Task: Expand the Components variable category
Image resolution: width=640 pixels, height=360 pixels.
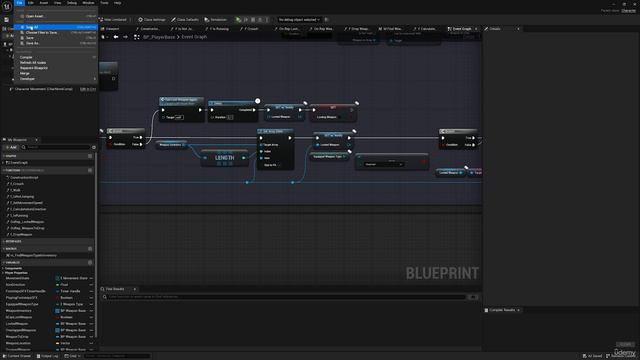Action: [4, 268]
